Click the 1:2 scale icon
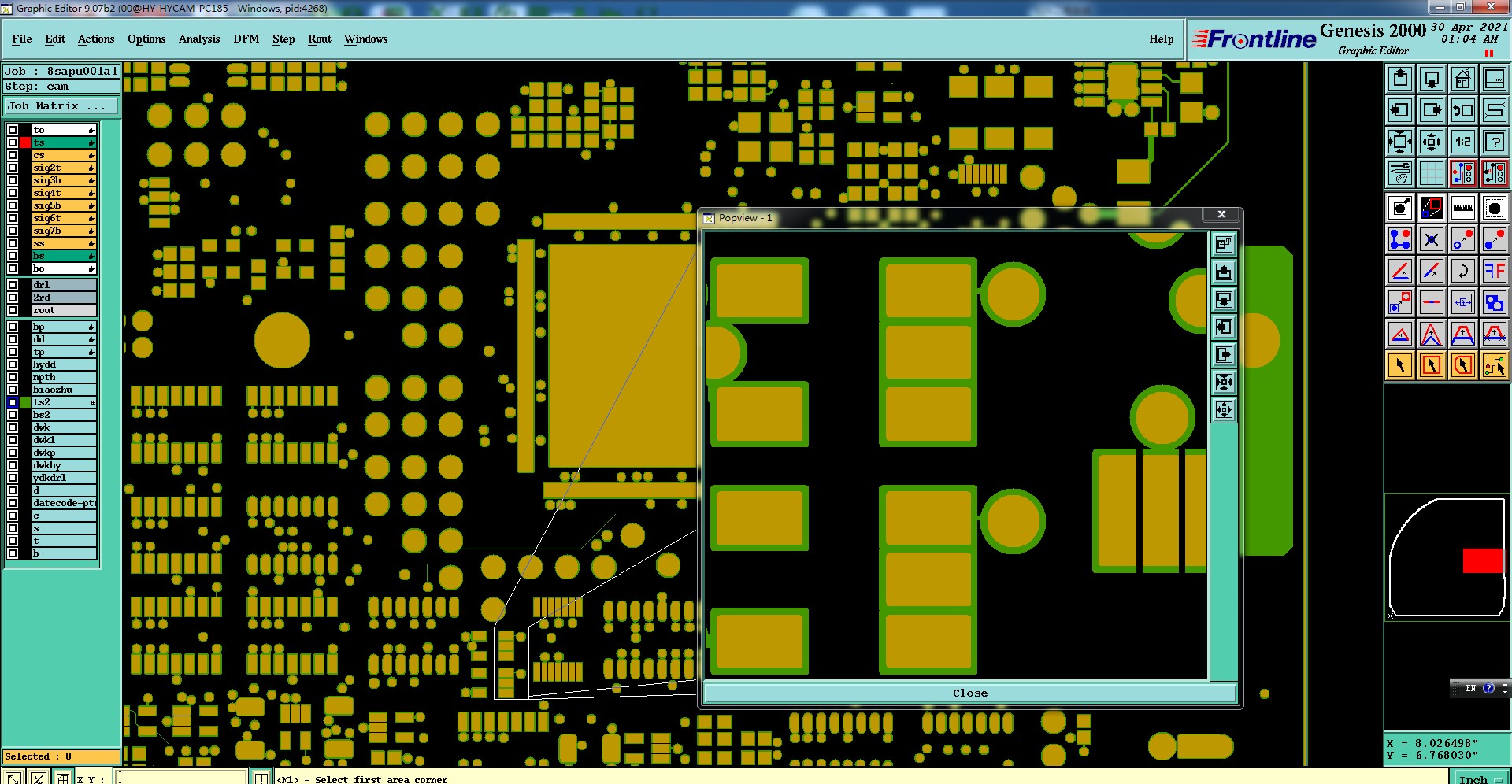Viewport: 1512px width, 784px height. pos(1463,142)
